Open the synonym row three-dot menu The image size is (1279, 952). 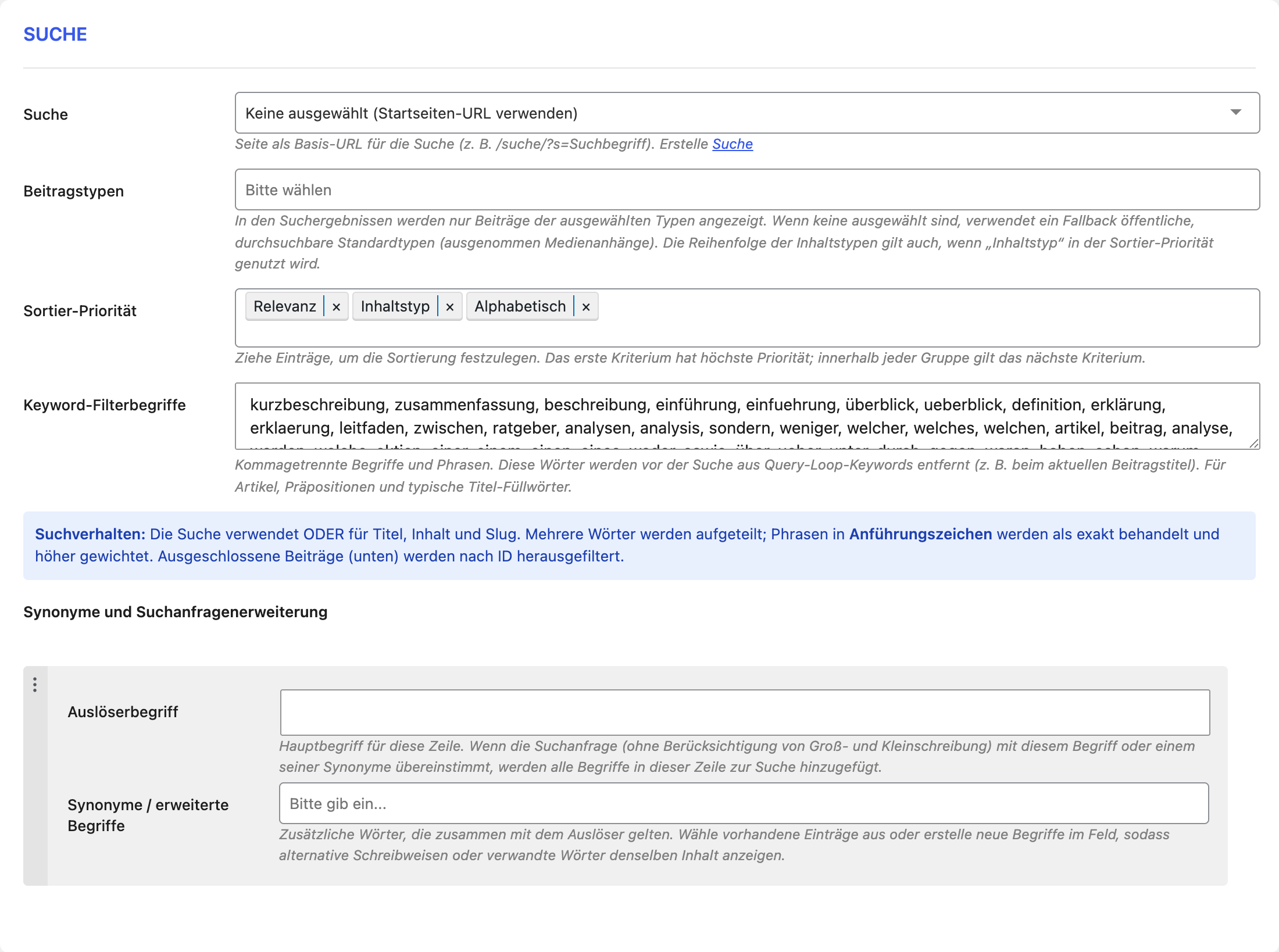tap(35, 685)
